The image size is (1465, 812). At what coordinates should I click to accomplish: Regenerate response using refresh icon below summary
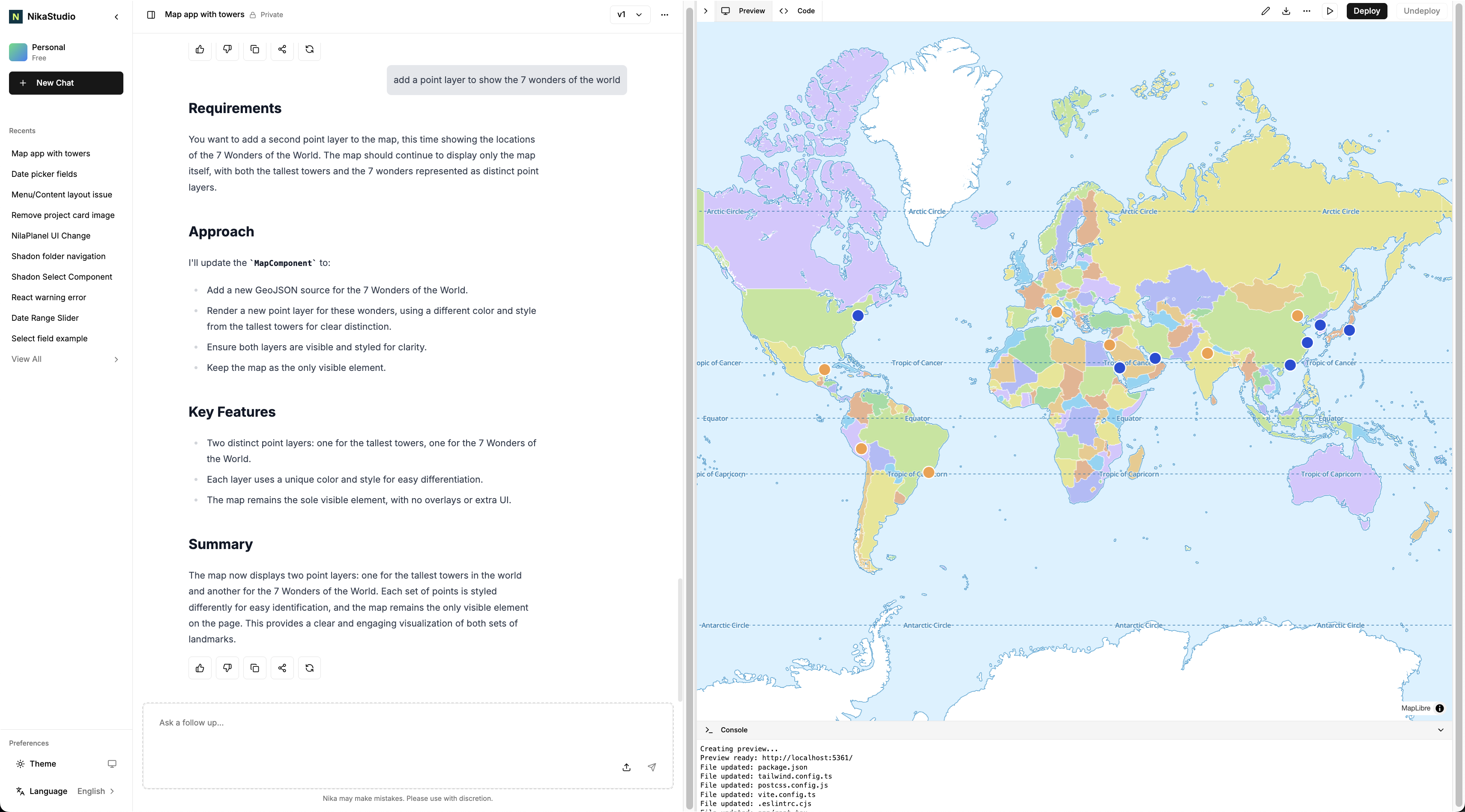click(309, 668)
